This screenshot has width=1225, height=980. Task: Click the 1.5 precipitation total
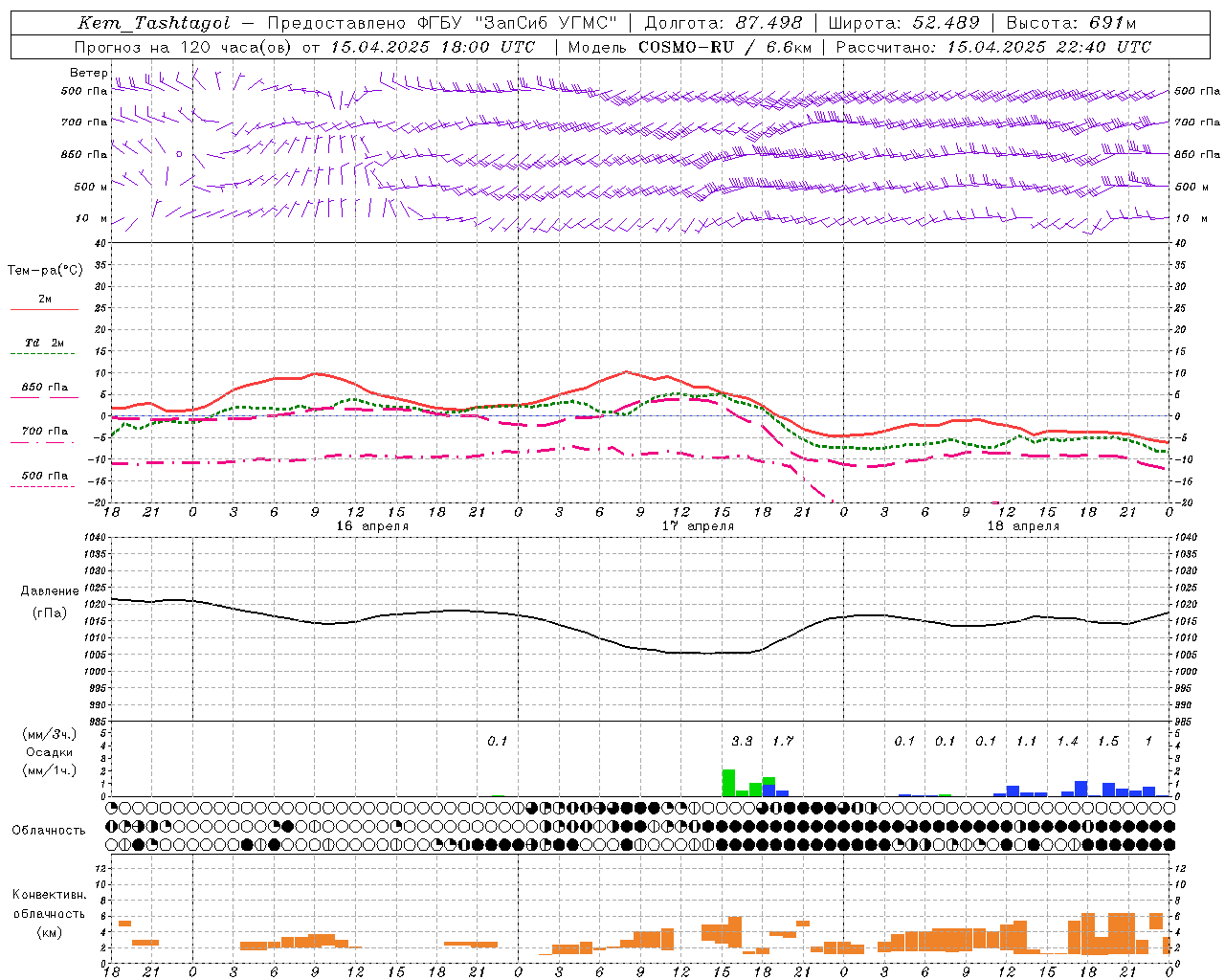[1108, 741]
